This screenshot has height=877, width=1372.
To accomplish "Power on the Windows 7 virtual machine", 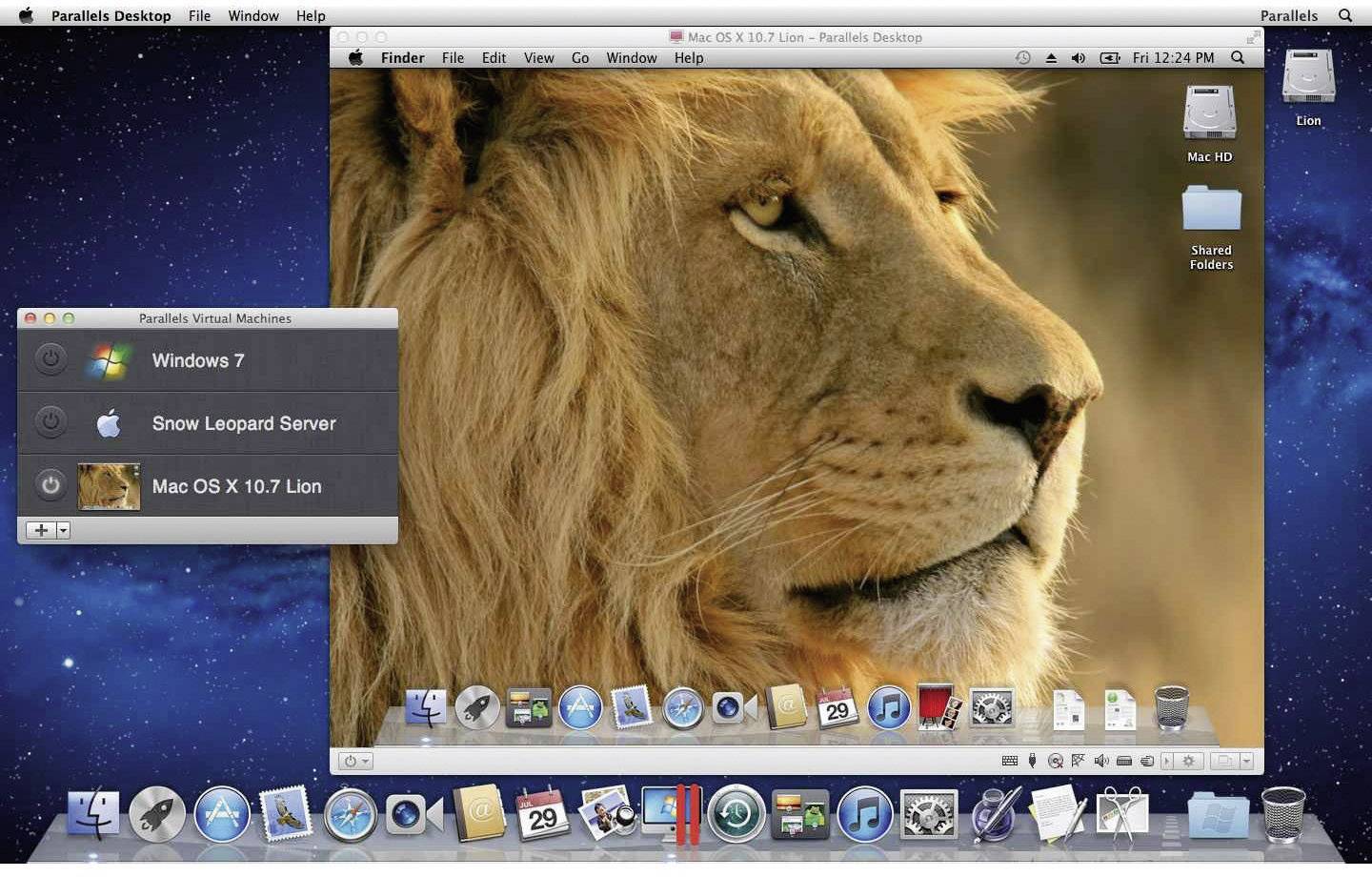I will coord(50,359).
